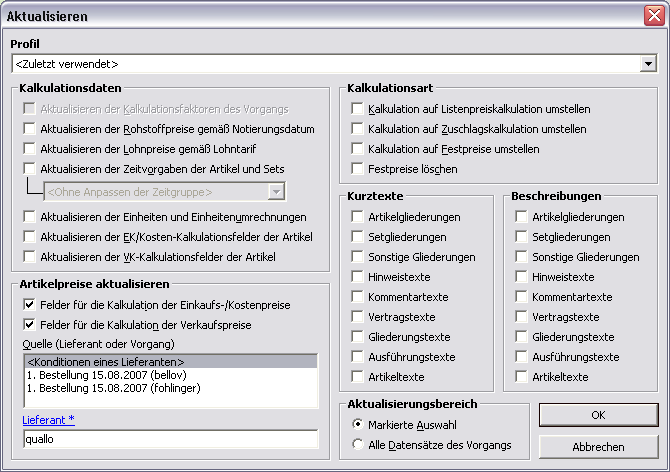
Task: Check Kommentartexte under Beschreibungen
Action: [521, 297]
